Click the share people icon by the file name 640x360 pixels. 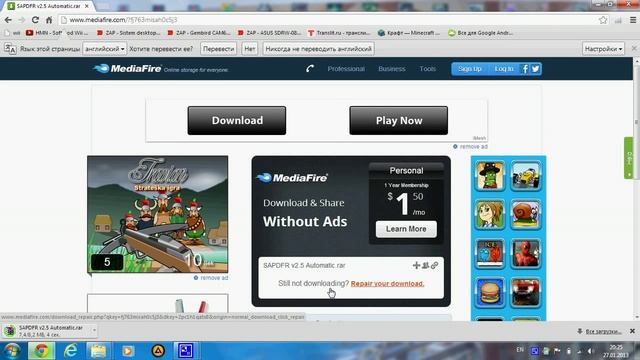[x=425, y=265]
